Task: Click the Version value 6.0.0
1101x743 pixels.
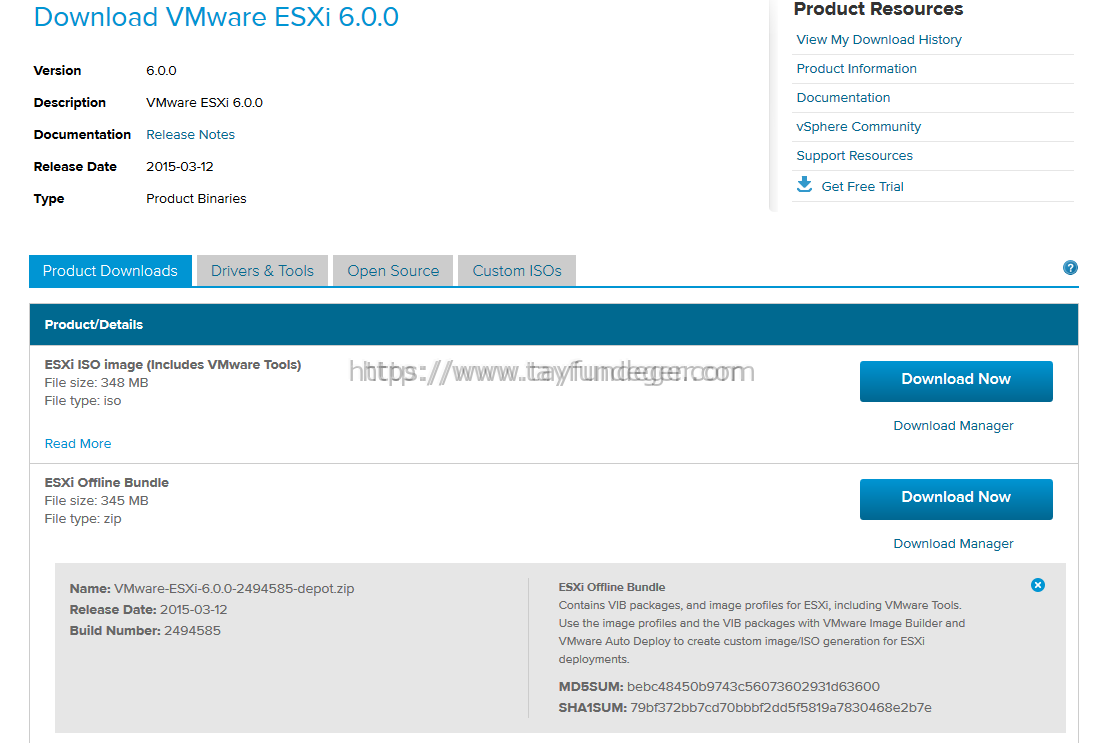Action: pos(161,70)
